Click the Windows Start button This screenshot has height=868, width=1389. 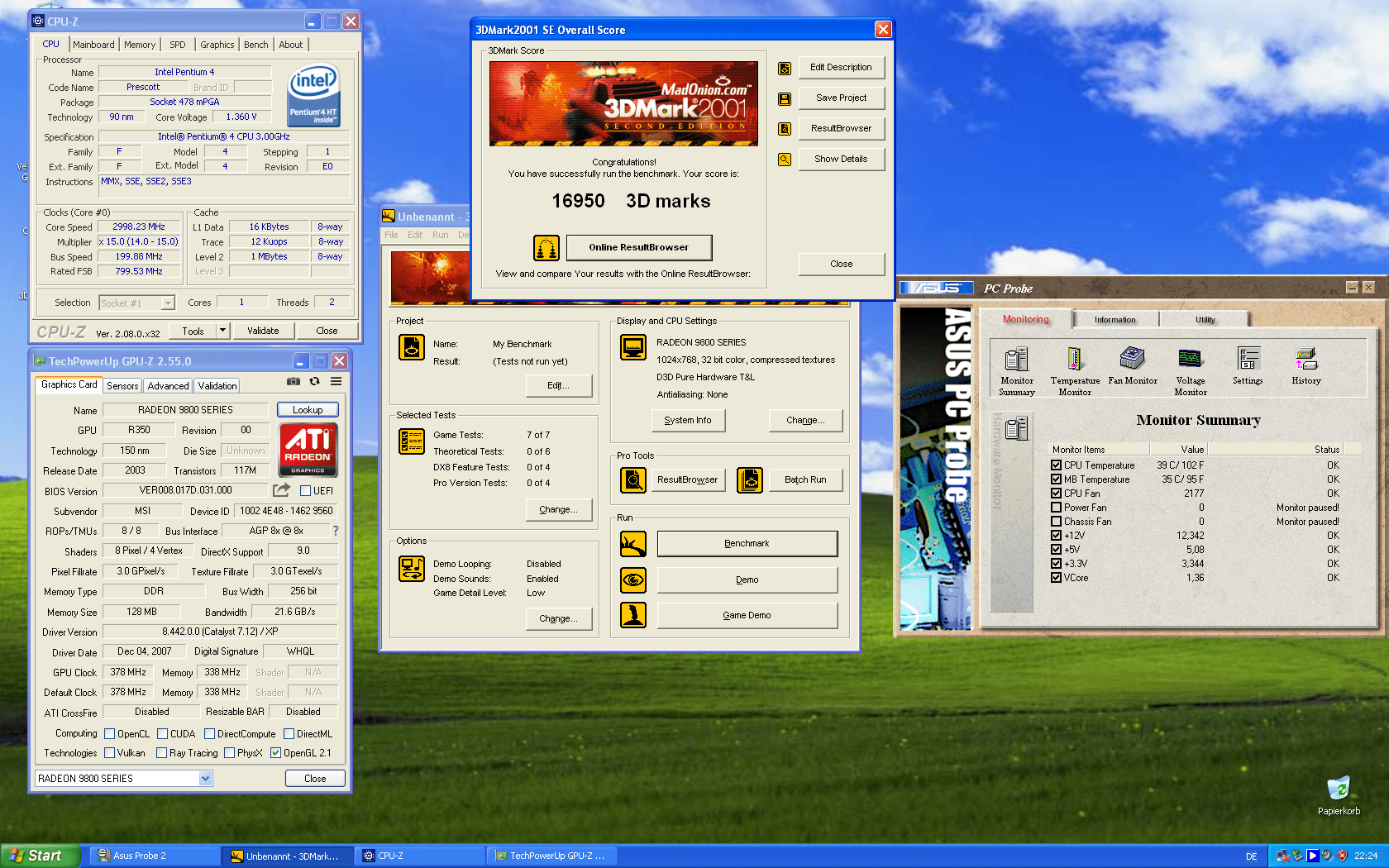point(41,856)
